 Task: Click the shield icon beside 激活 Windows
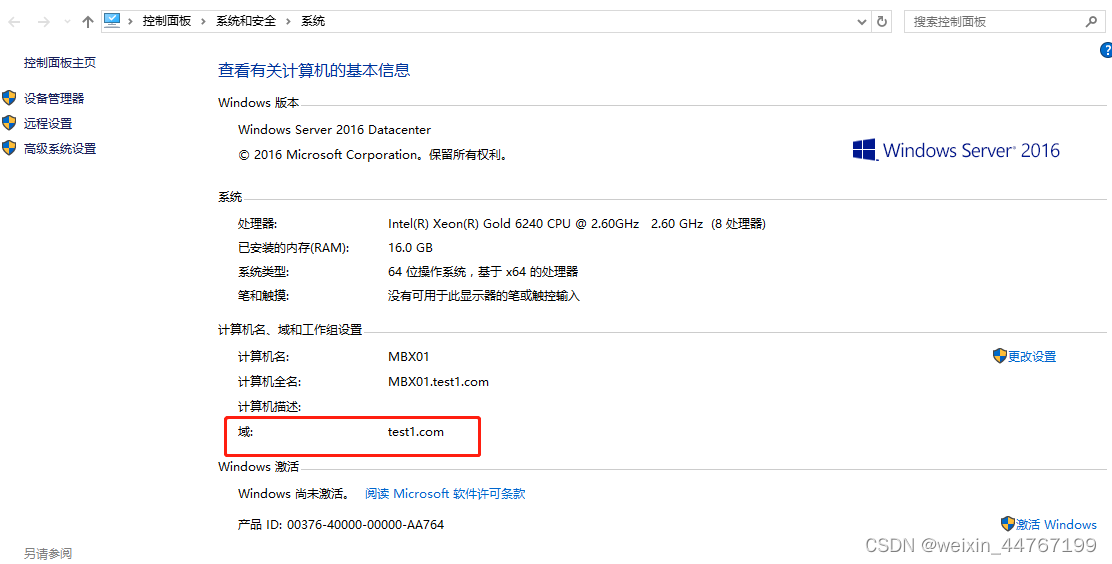(1008, 524)
